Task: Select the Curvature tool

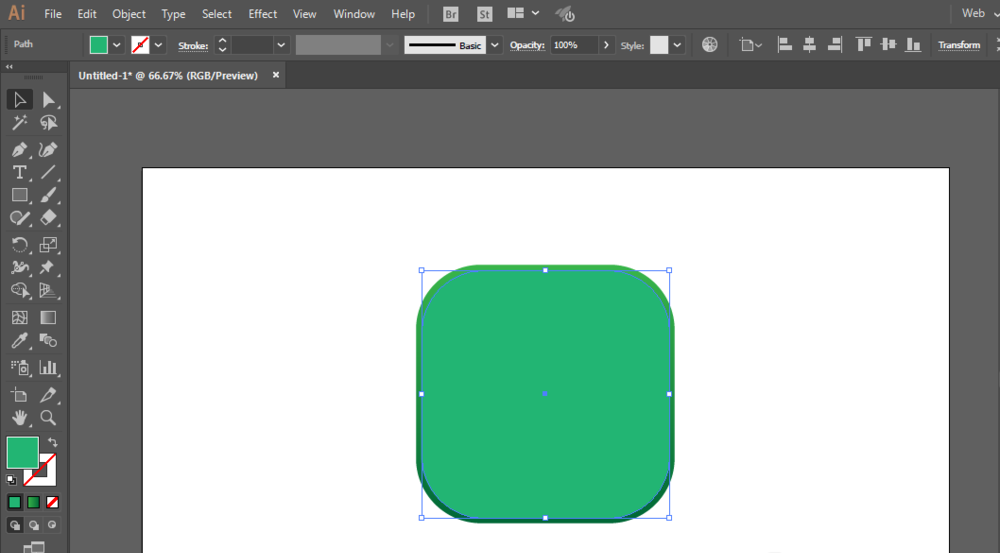Action: click(x=48, y=149)
